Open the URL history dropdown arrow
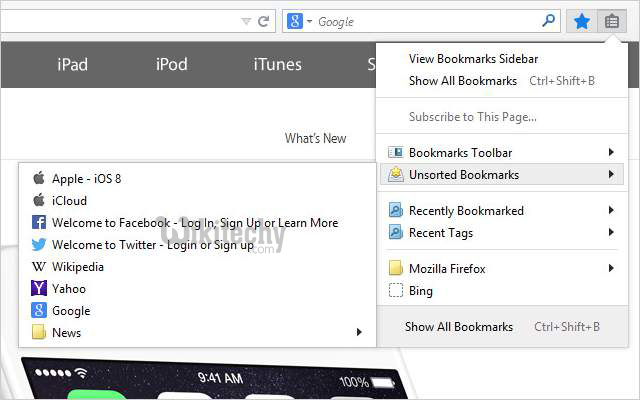Viewport: 640px width, 400px height. pos(246,21)
